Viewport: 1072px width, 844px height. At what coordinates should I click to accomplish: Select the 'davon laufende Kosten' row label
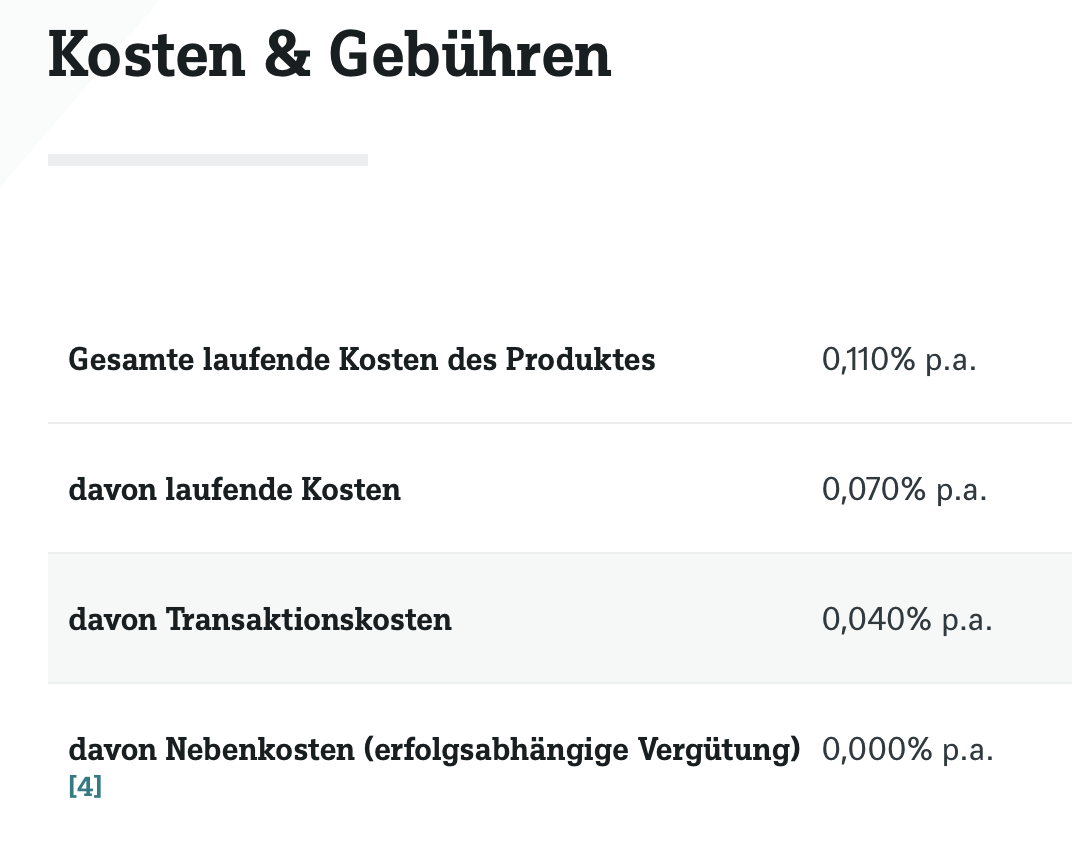tap(234, 489)
